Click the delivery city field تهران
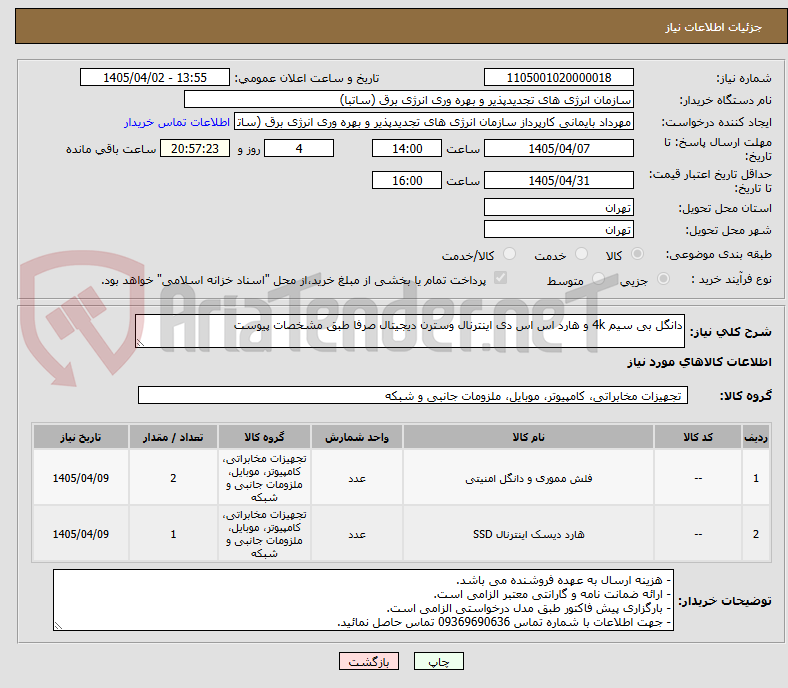Viewport: 788px width, 688px height. 558,229
